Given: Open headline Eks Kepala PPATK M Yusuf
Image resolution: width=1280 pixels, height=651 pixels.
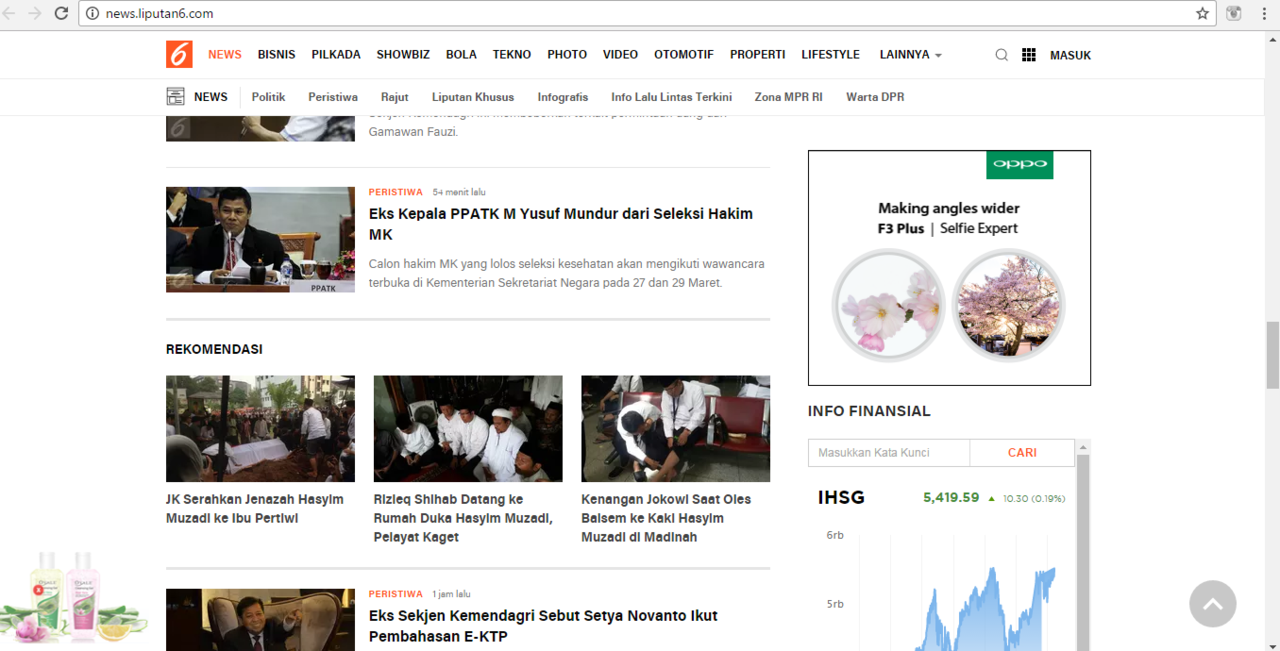Looking at the screenshot, I should coord(561,224).
